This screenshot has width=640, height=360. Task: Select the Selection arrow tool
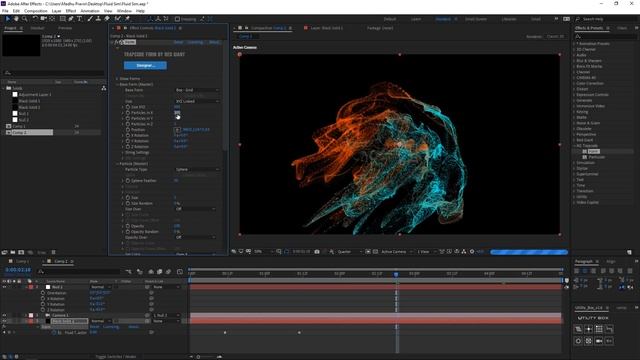pyautogui.click(x=7, y=19)
